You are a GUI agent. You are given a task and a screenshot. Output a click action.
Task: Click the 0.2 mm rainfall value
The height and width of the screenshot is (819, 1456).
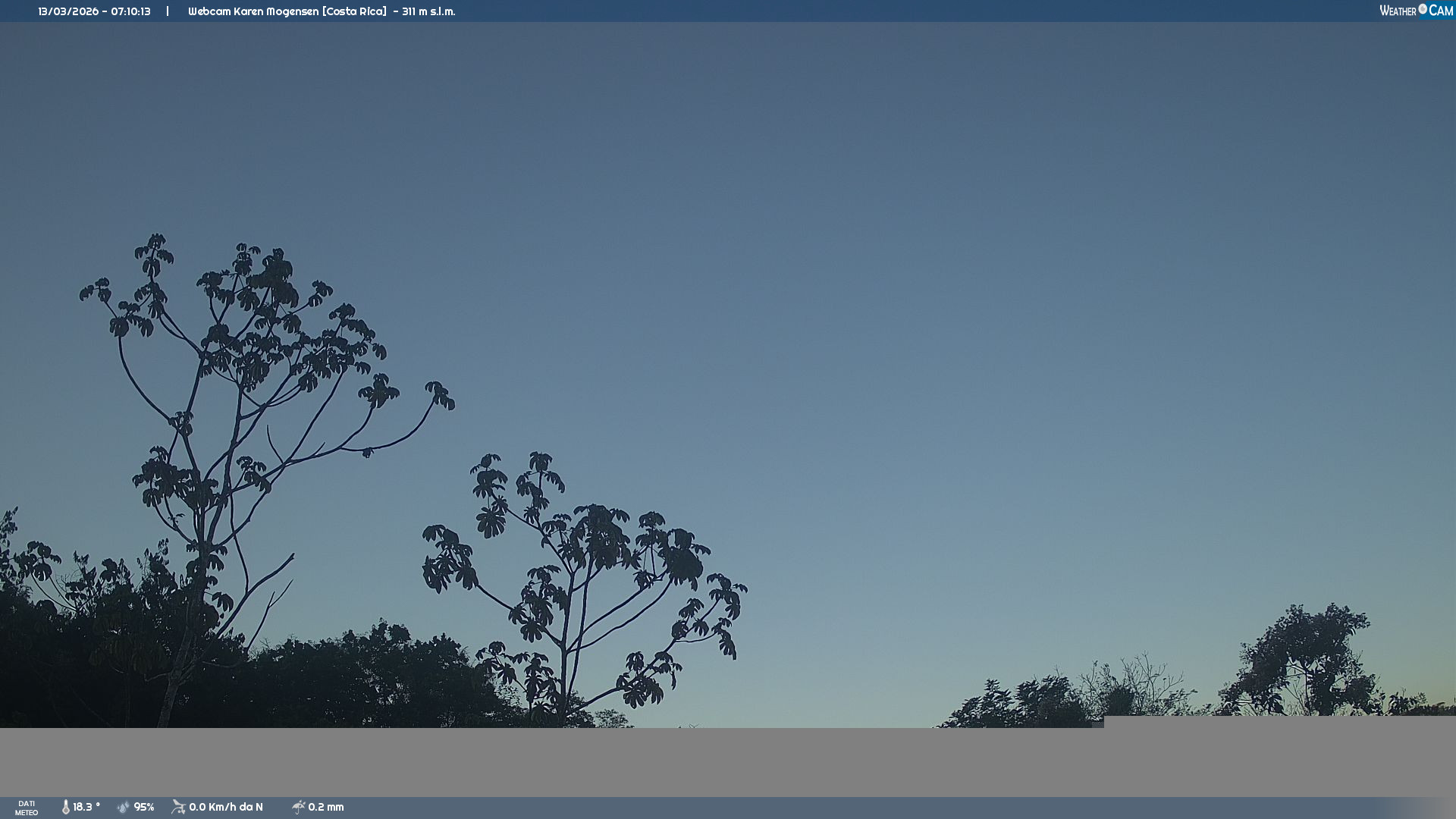click(x=326, y=807)
